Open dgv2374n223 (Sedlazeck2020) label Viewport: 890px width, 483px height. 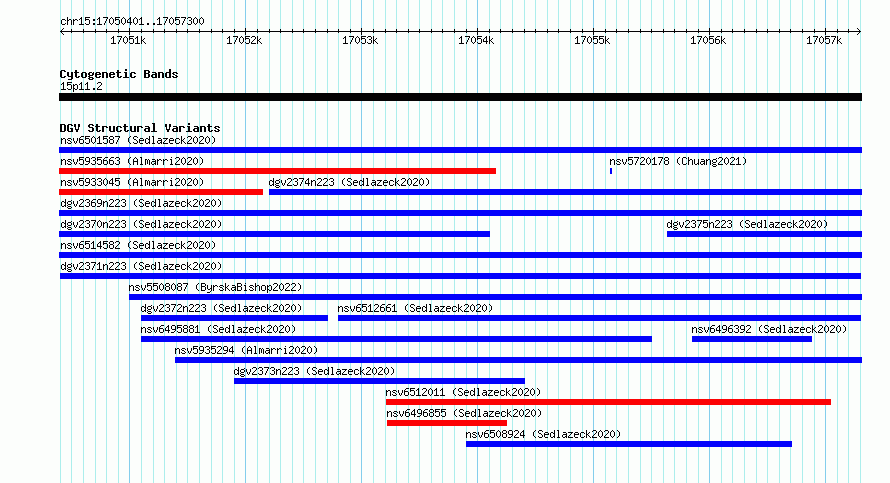[349, 182]
